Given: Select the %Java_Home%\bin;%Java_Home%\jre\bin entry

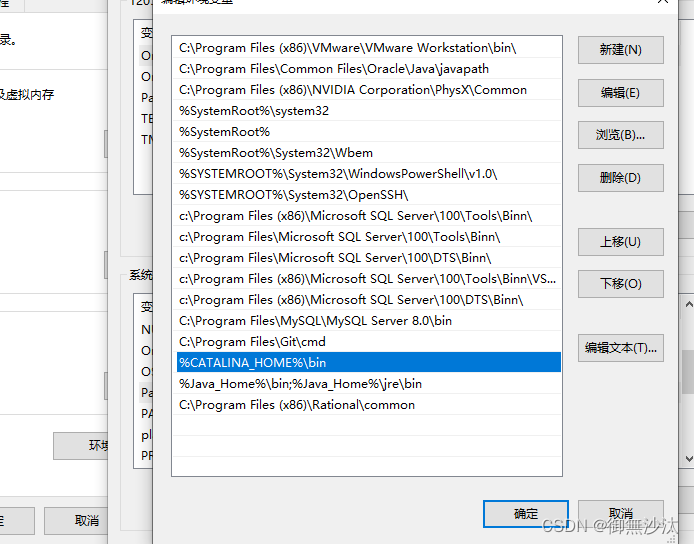Looking at the screenshot, I should point(368,384).
